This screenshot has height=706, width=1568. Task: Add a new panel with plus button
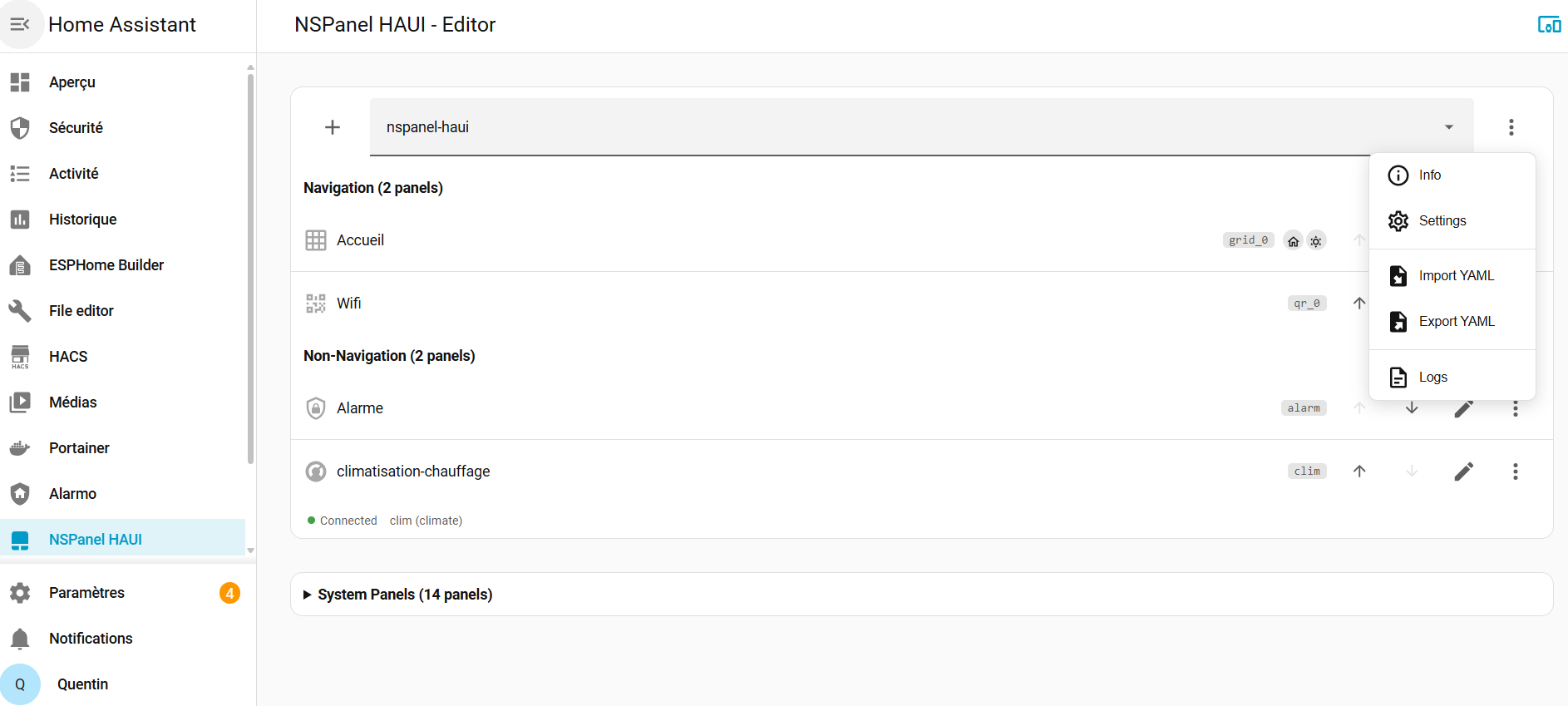pyautogui.click(x=333, y=127)
